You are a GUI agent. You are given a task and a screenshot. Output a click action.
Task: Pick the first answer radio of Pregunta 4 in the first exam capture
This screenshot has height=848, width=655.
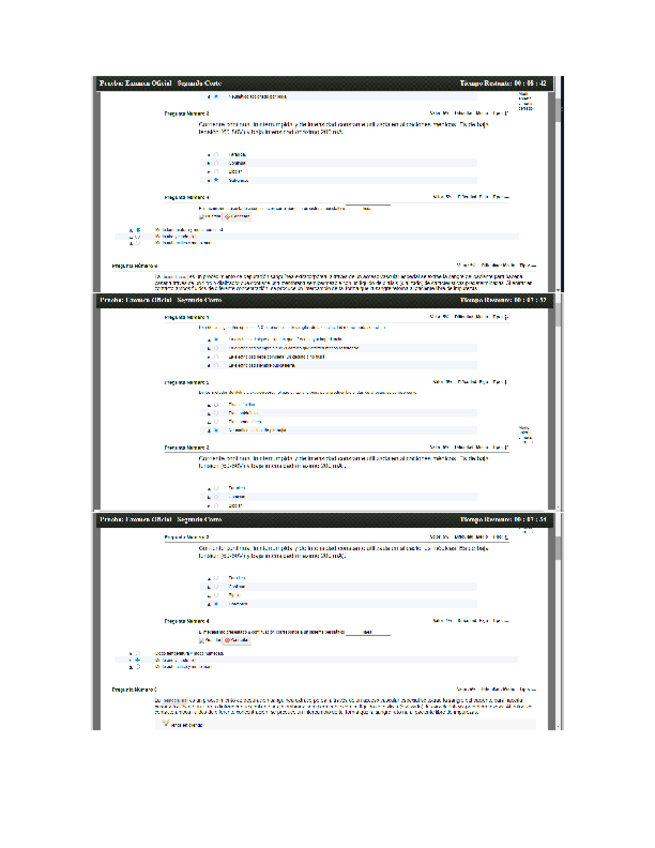coord(138,230)
